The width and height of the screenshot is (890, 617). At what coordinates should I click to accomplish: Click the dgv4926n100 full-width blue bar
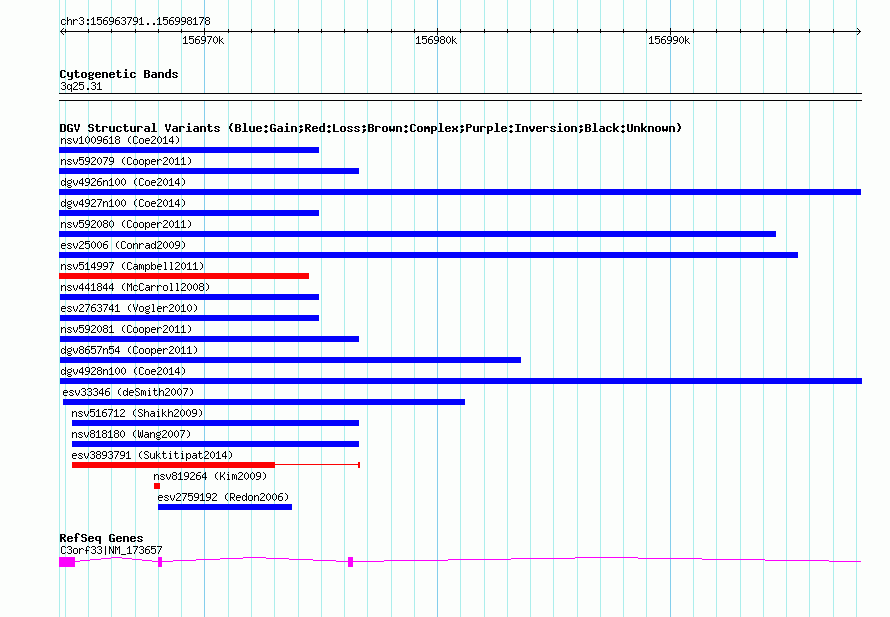460,192
